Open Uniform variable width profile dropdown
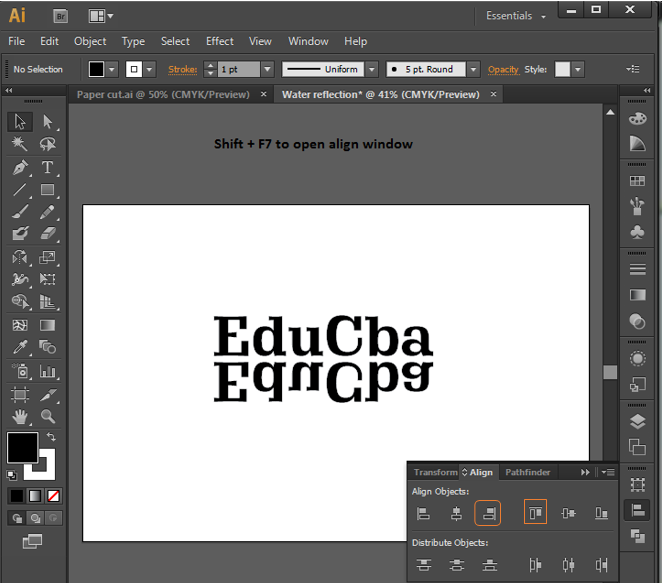662x583 pixels. coord(372,69)
